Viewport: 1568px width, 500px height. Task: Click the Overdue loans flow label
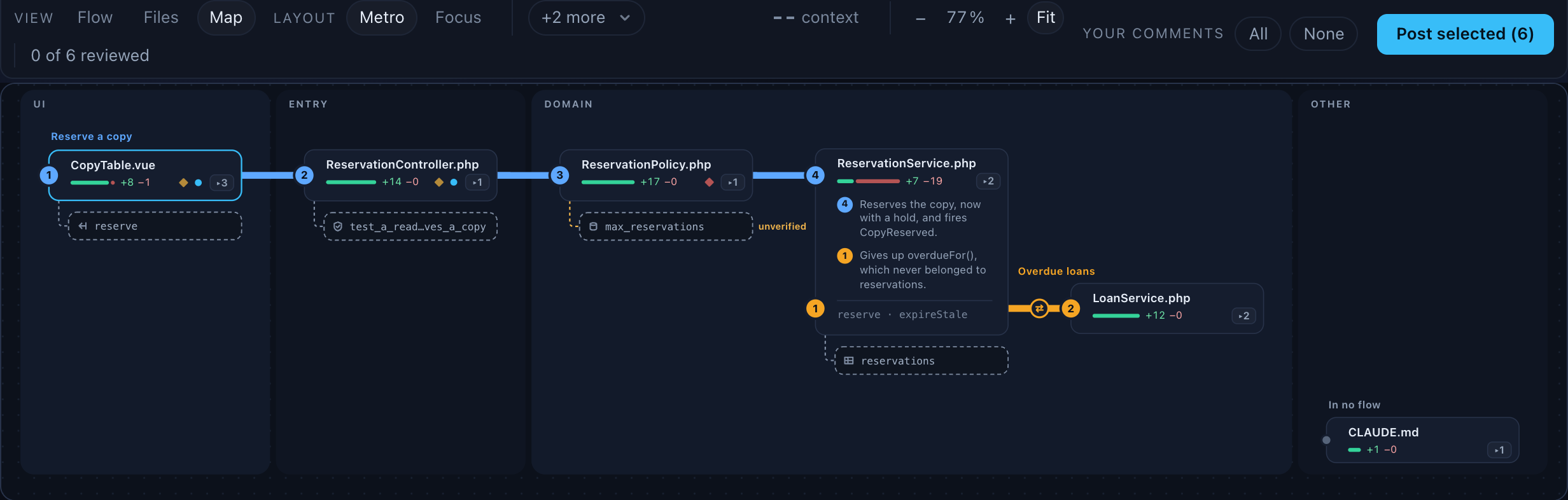click(x=1056, y=271)
